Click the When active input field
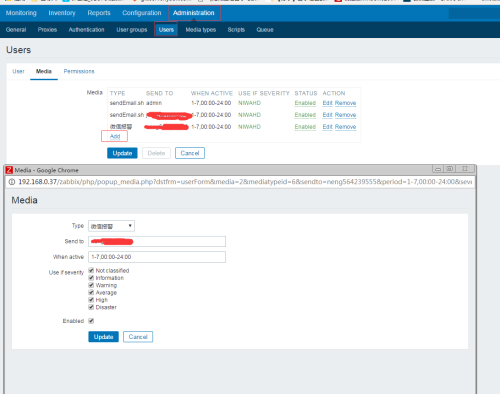 pyautogui.click(x=157, y=257)
